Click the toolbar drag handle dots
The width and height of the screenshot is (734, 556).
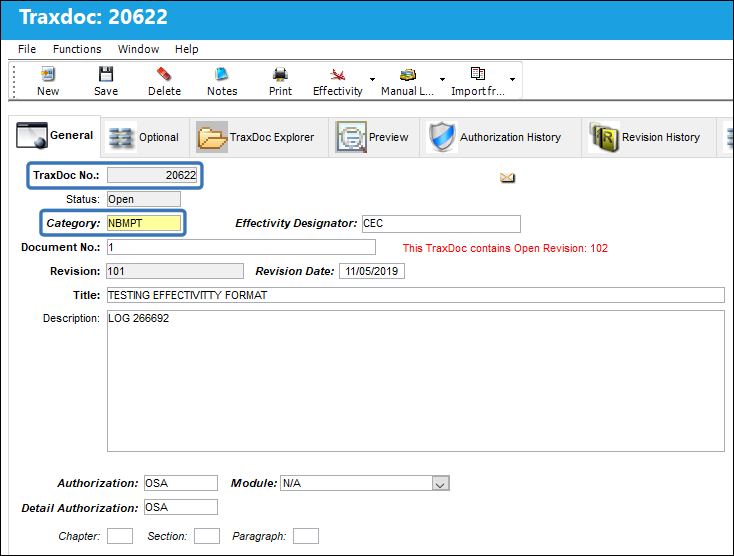coord(14,80)
